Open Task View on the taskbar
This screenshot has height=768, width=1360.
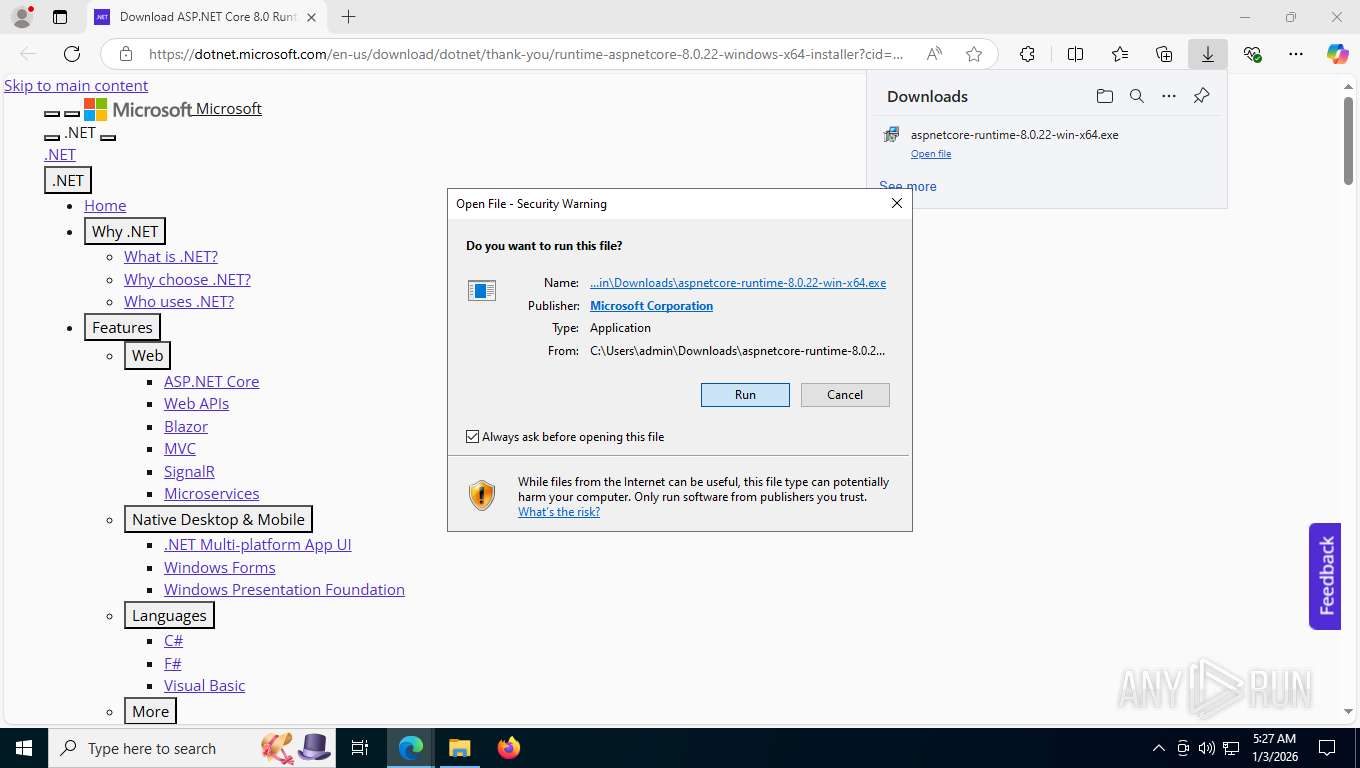click(360, 748)
